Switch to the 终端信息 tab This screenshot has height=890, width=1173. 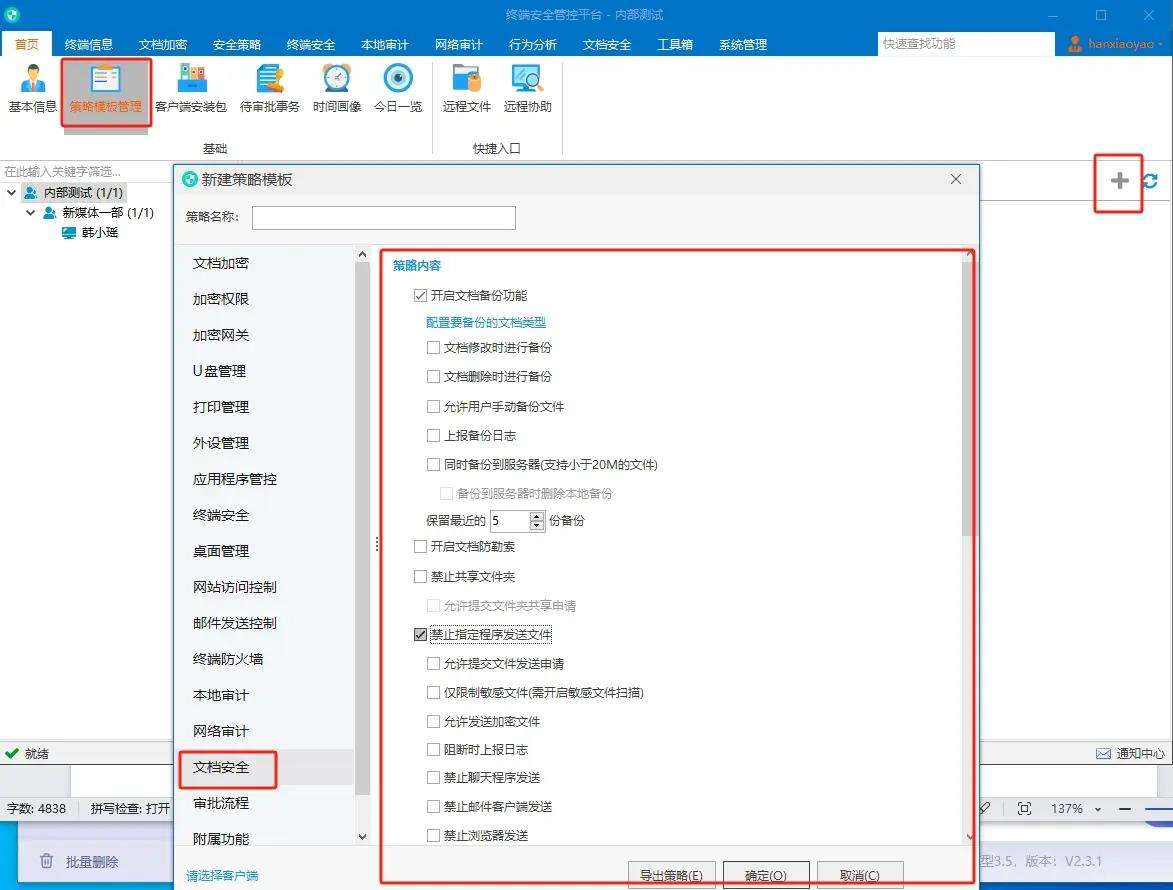[88, 44]
